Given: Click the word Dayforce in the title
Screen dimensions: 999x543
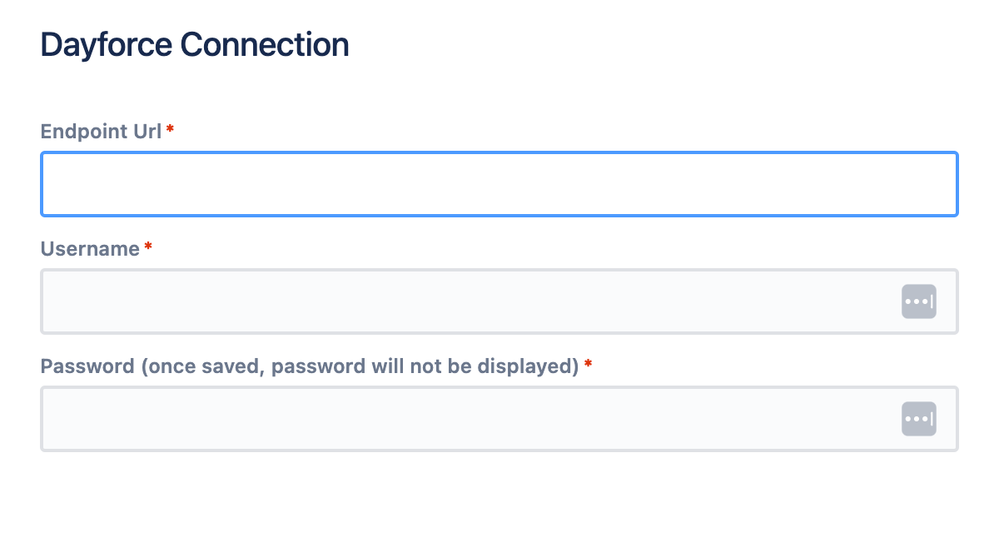Looking at the screenshot, I should 106,45.
